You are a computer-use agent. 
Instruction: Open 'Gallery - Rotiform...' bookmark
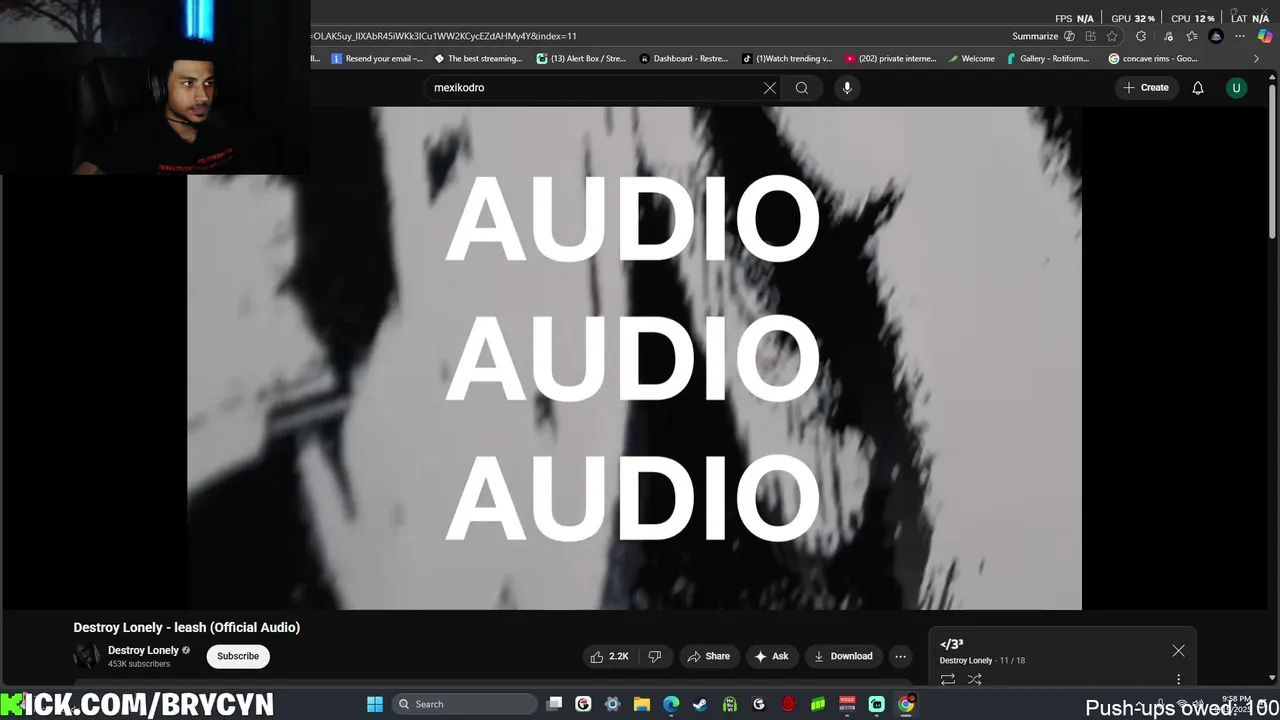click(x=1048, y=59)
